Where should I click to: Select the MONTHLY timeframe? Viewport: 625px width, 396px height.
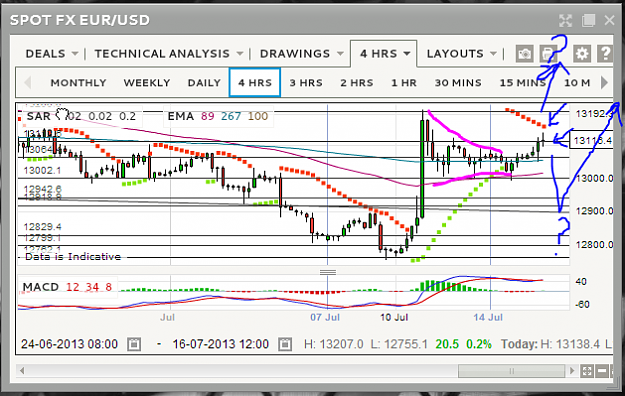coord(78,83)
